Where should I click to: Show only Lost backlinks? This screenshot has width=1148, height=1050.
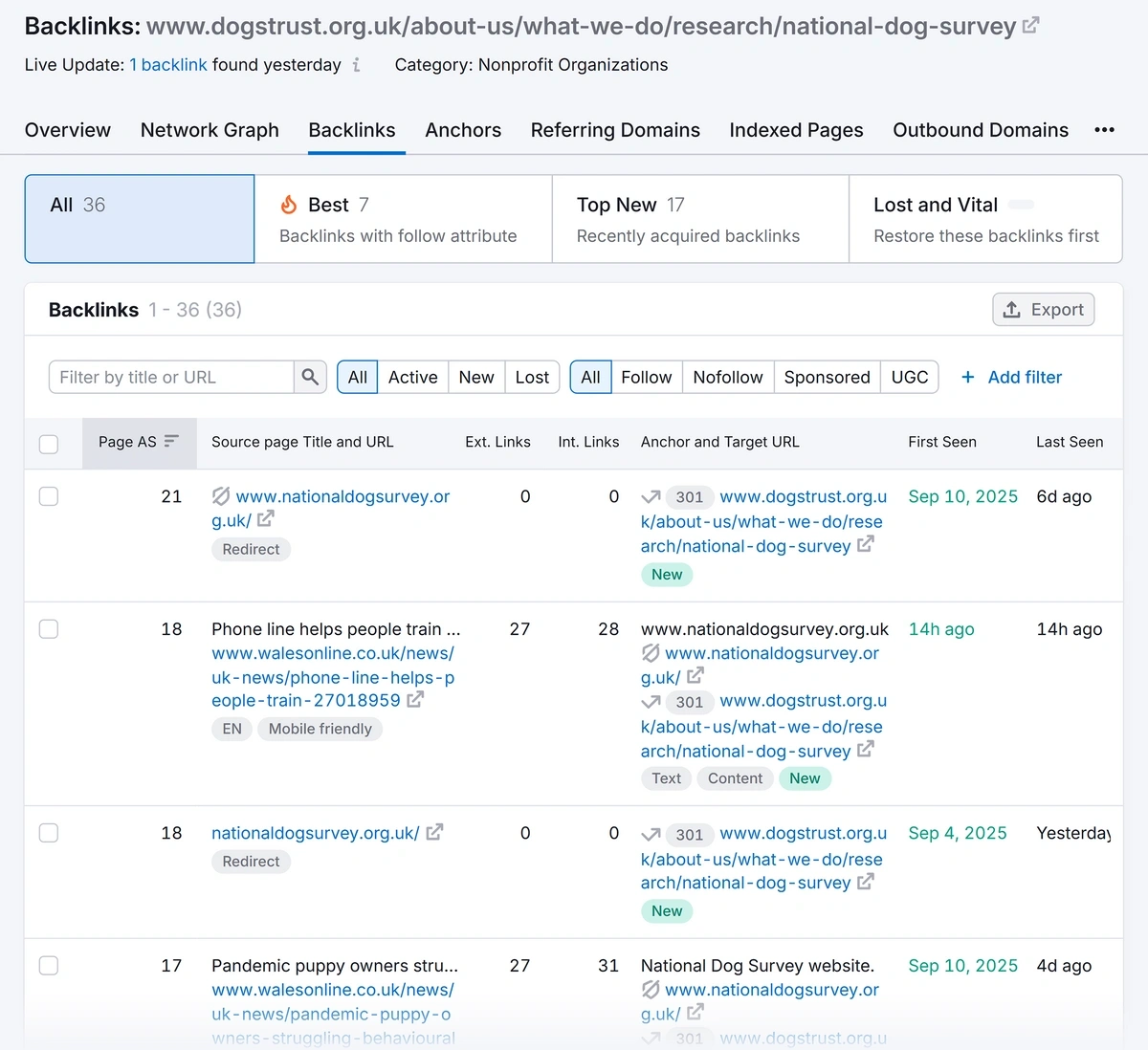click(x=532, y=377)
